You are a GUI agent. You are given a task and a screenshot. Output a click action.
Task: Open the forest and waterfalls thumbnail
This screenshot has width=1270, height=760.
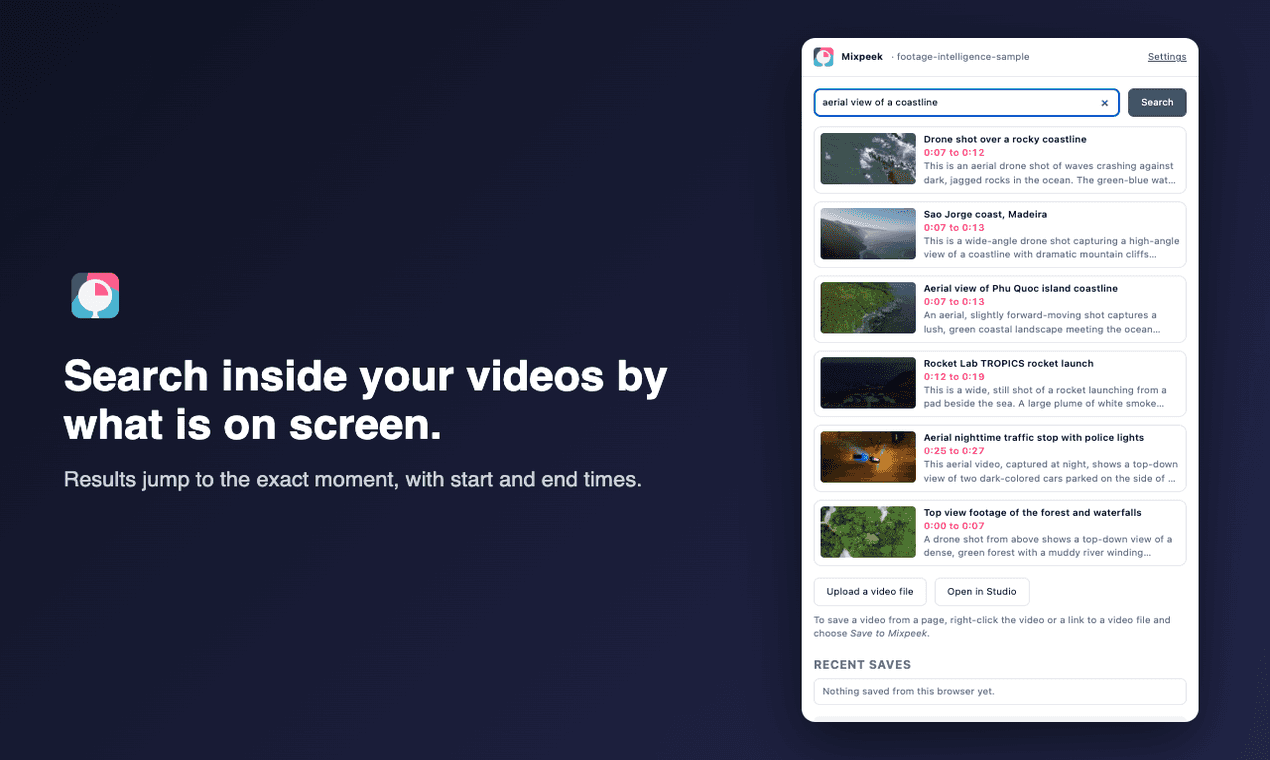click(x=868, y=532)
